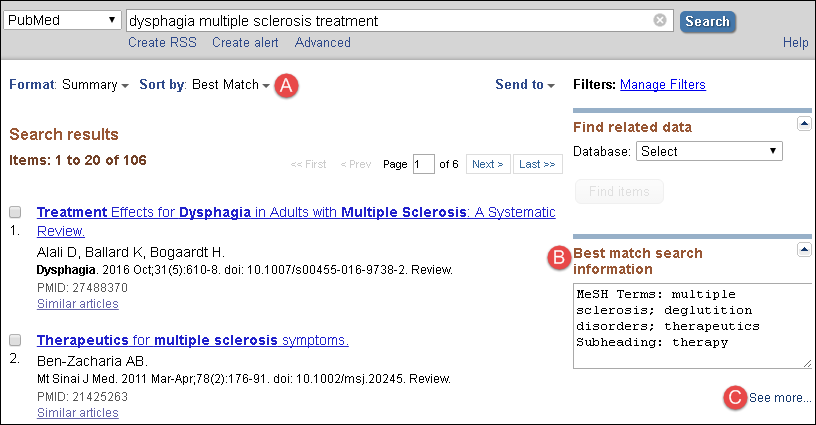This screenshot has width=816, height=425.
Task: Click the Create RSS link
Action: click(162, 43)
